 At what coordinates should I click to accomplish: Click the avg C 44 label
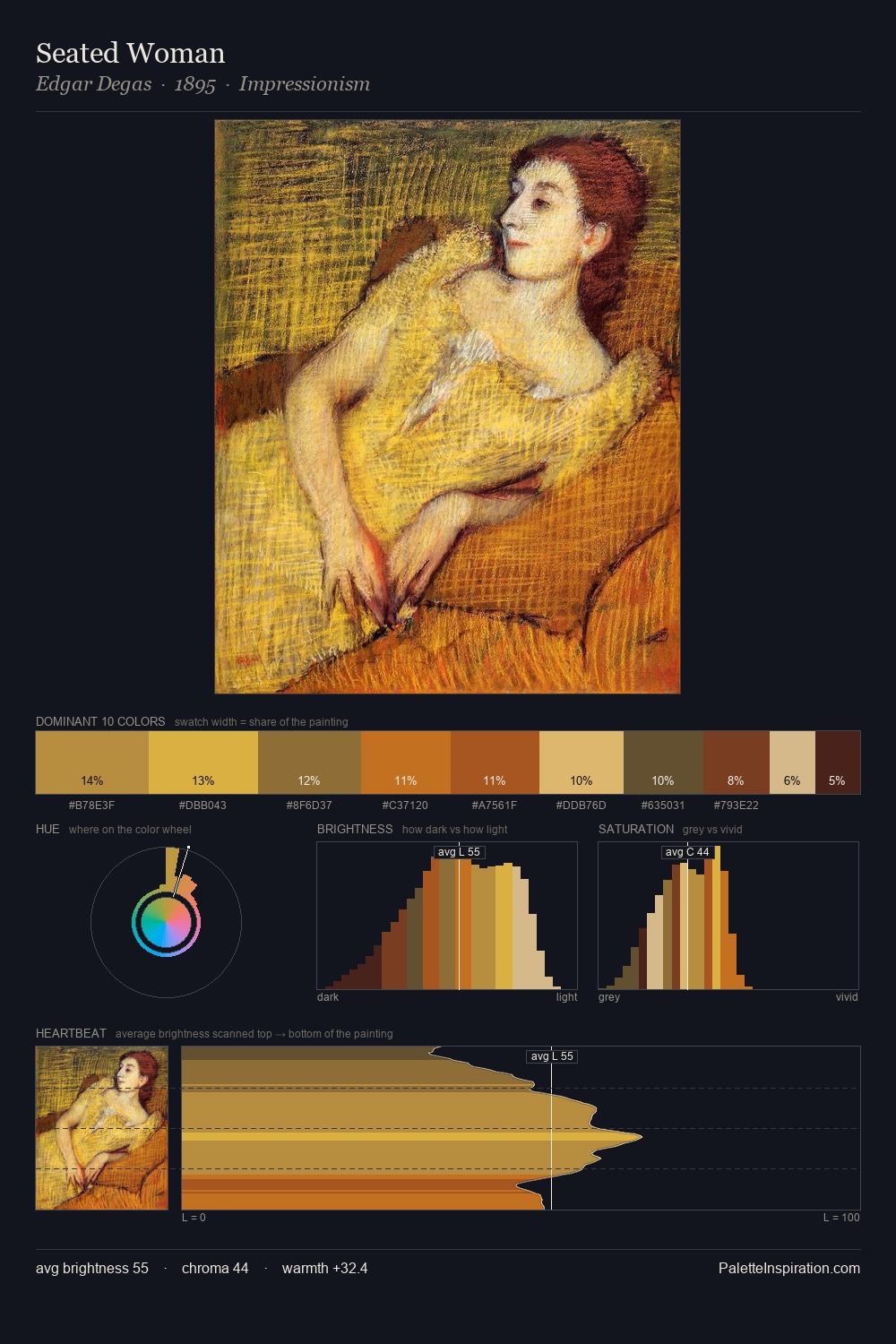687,852
